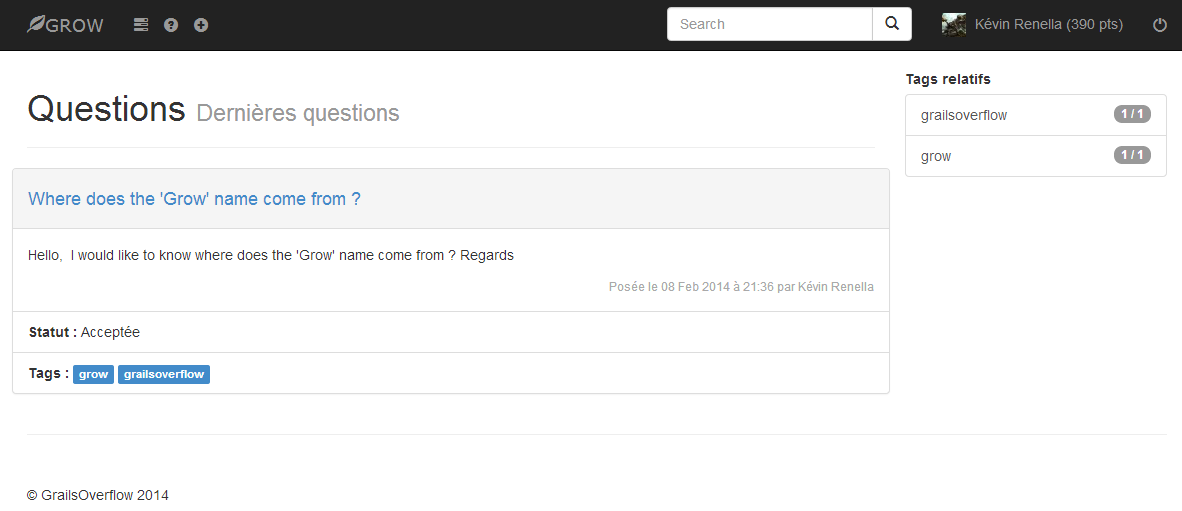Choose grow in Tags relatifs list
This screenshot has height=511, width=1182.
point(1036,156)
